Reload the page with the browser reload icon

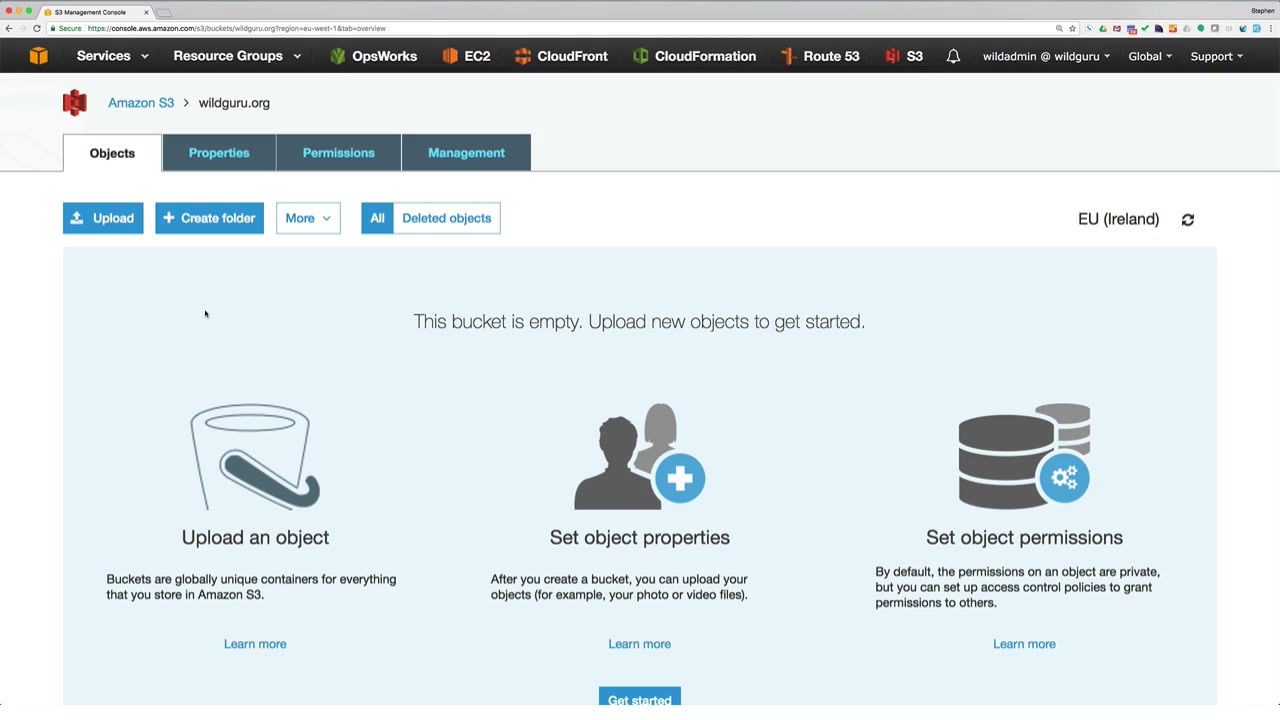click(37, 28)
